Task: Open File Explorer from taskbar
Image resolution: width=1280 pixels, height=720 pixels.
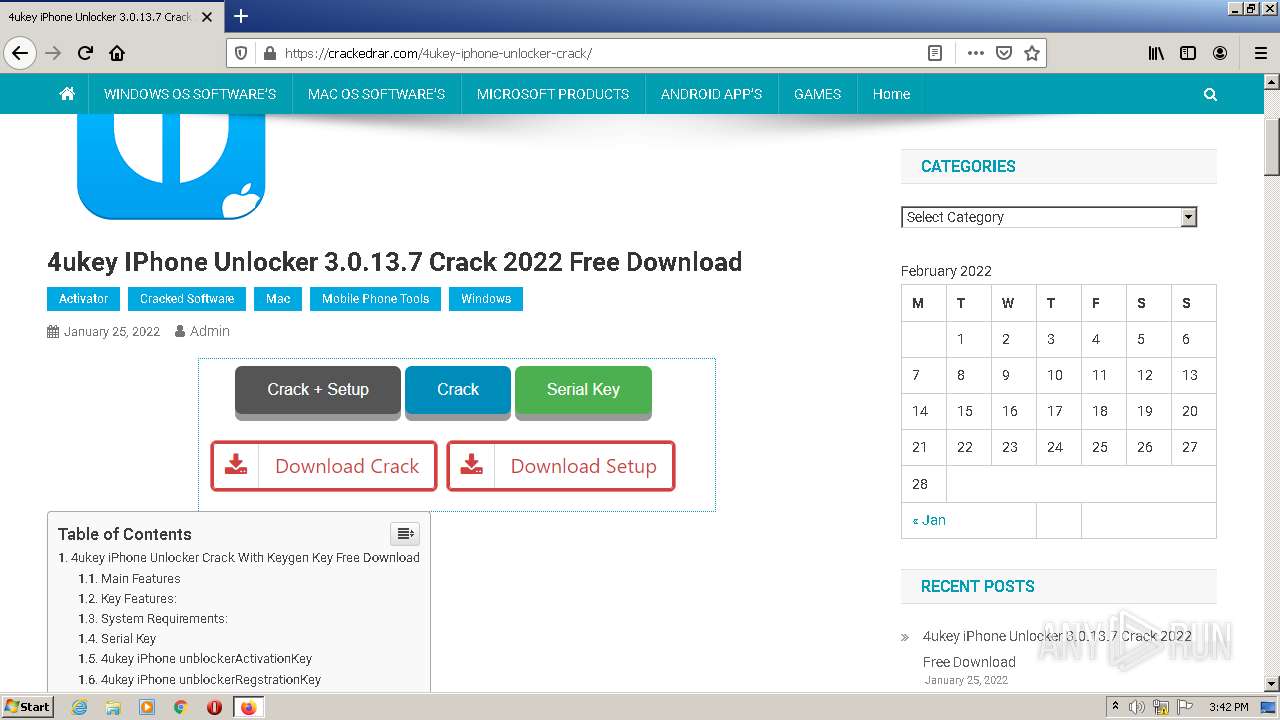Action: coord(113,707)
